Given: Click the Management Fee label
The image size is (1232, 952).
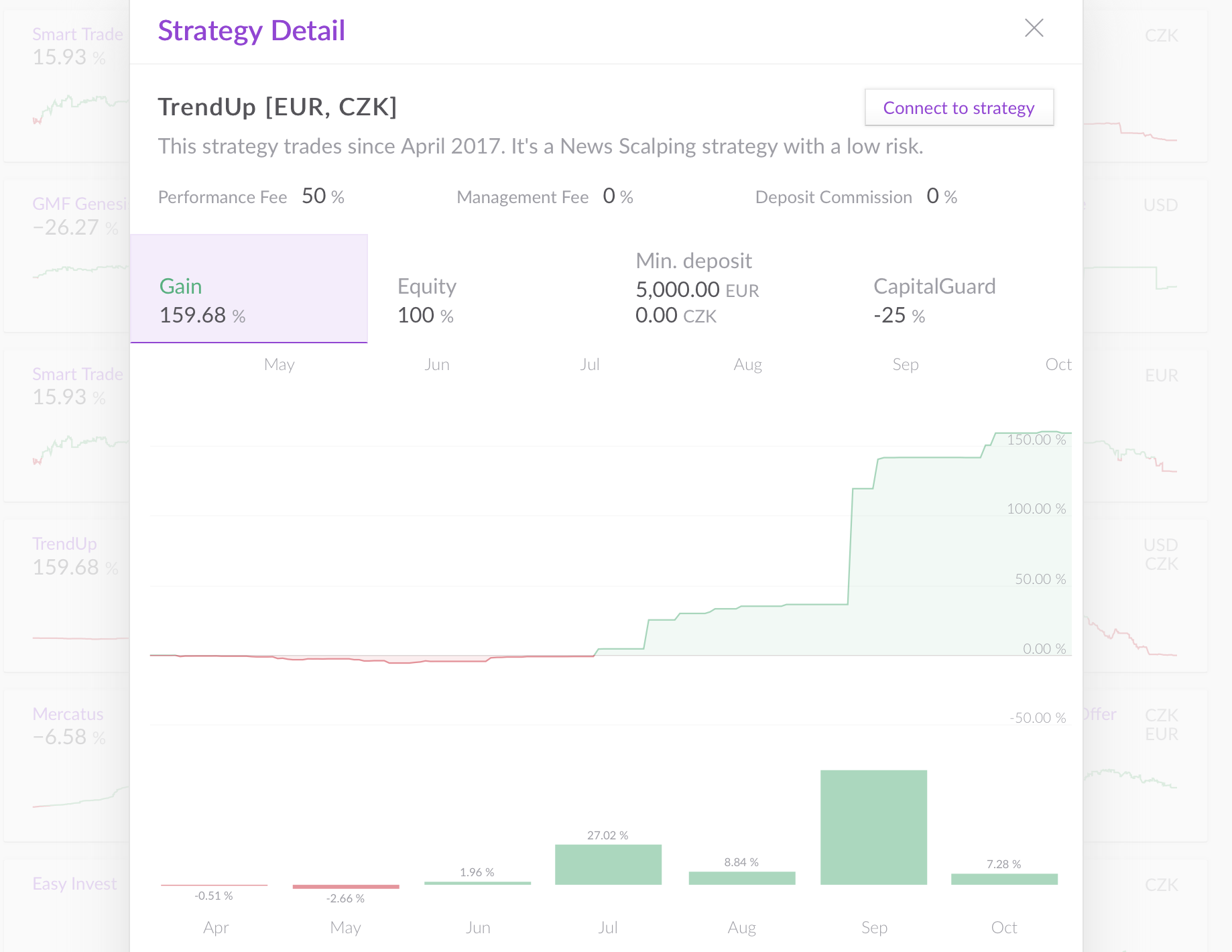Looking at the screenshot, I should pyautogui.click(x=523, y=197).
